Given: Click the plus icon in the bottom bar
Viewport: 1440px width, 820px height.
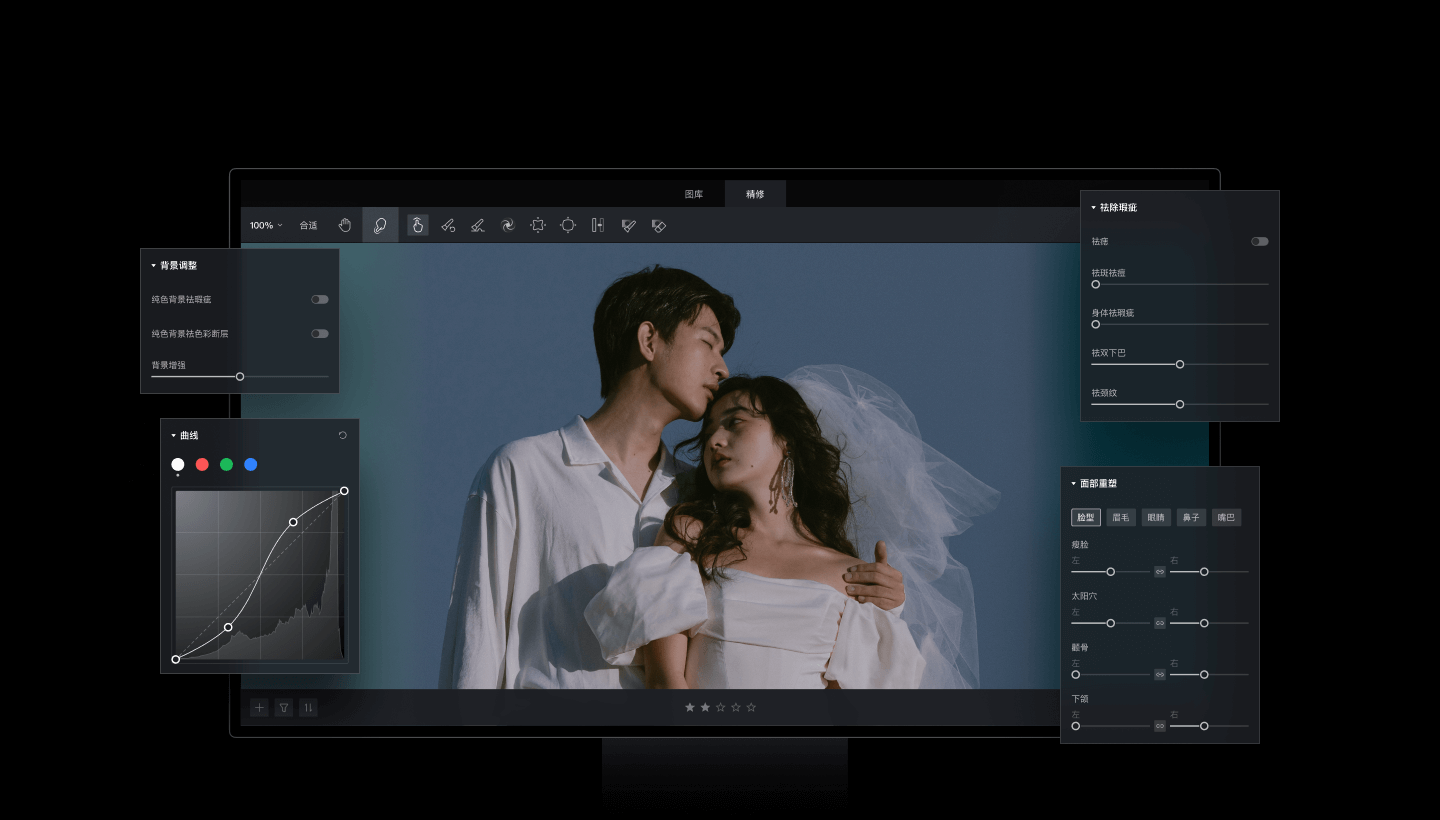Looking at the screenshot, I should point(259,708).
